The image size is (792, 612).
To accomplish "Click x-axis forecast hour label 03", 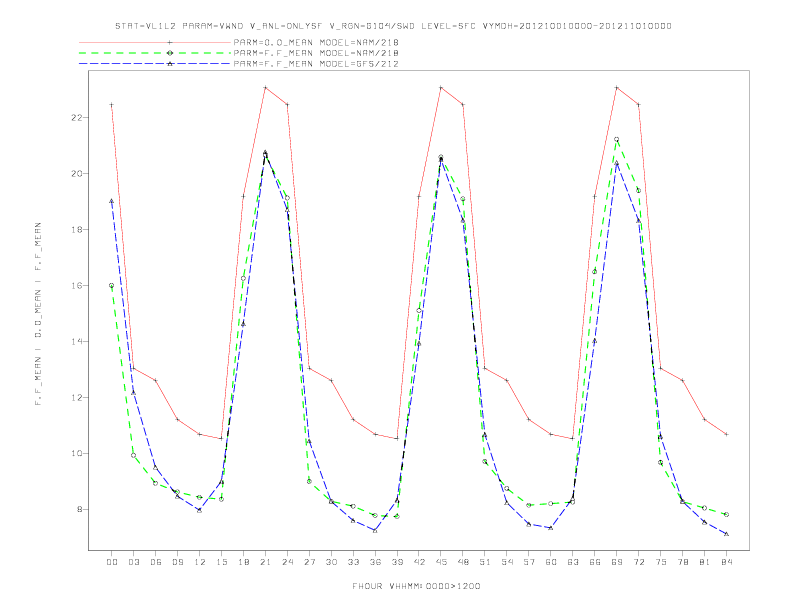I will (133, 562).
